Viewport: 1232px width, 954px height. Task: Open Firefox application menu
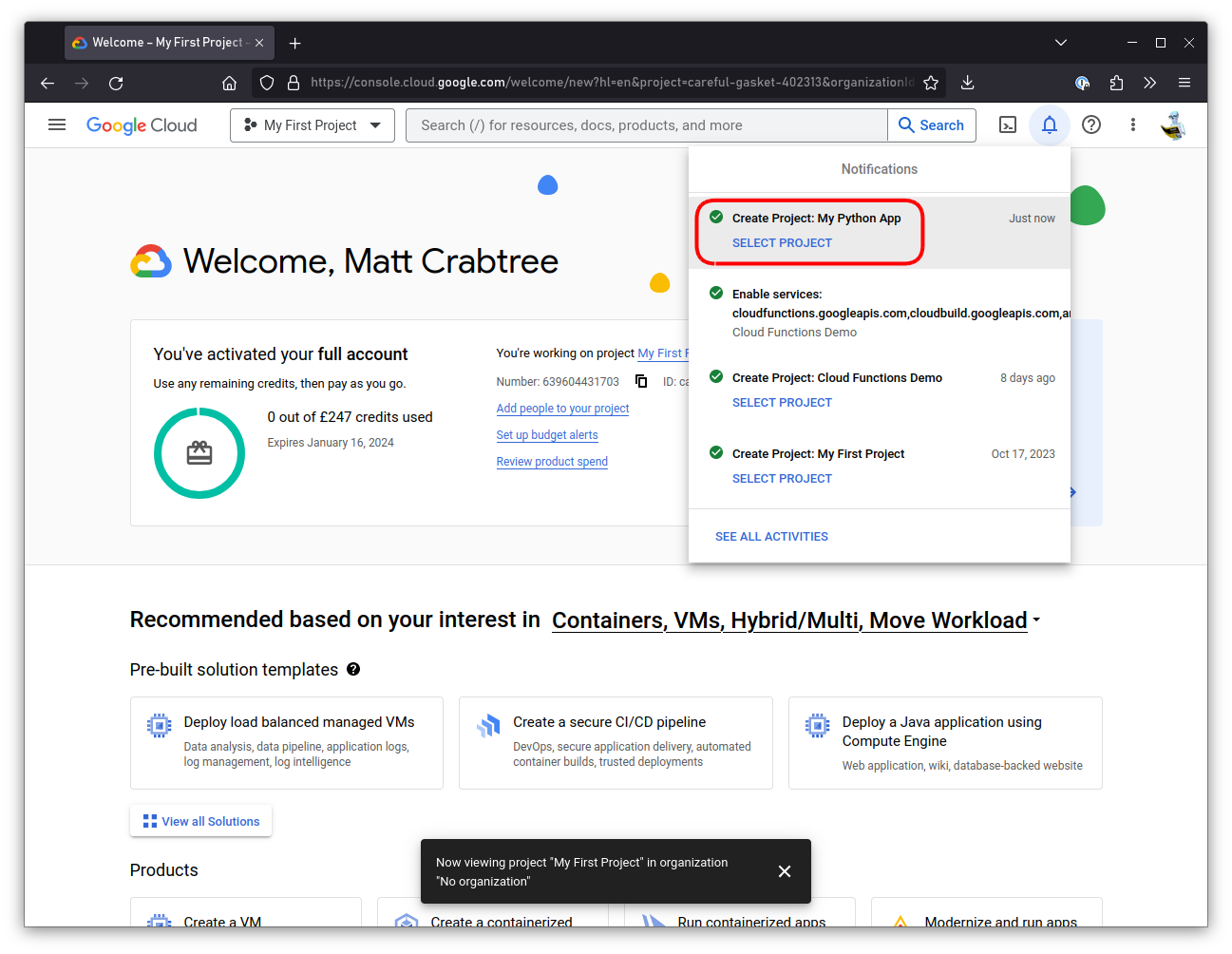1185,83
